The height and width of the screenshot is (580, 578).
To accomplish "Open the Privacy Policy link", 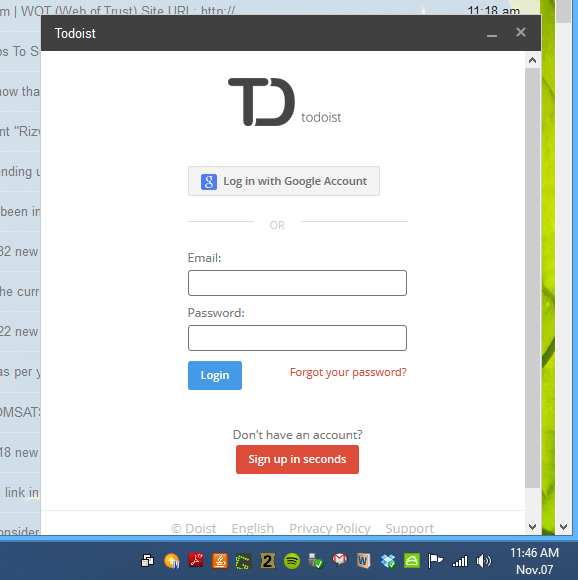I will pyautogui.click(x=330, y=528).
